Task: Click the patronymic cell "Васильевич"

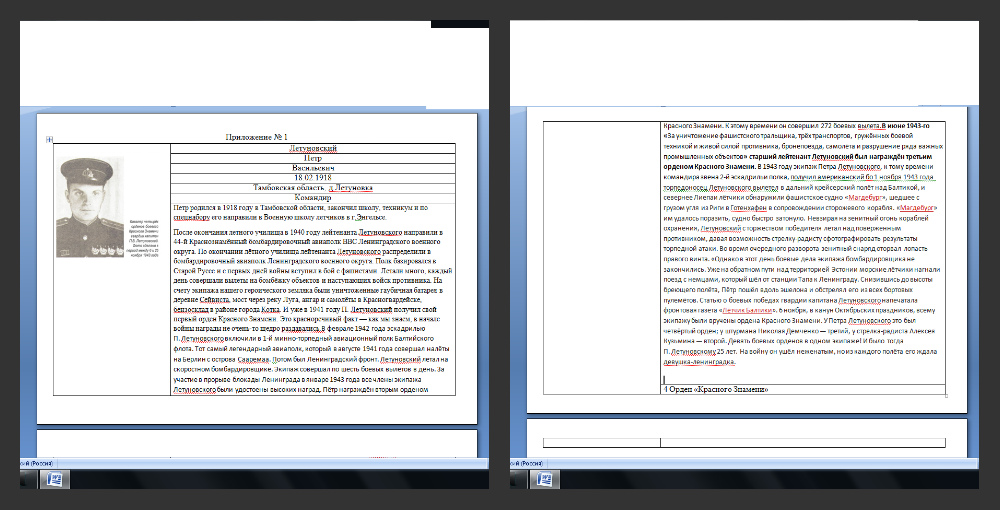Action: point(313,168)
